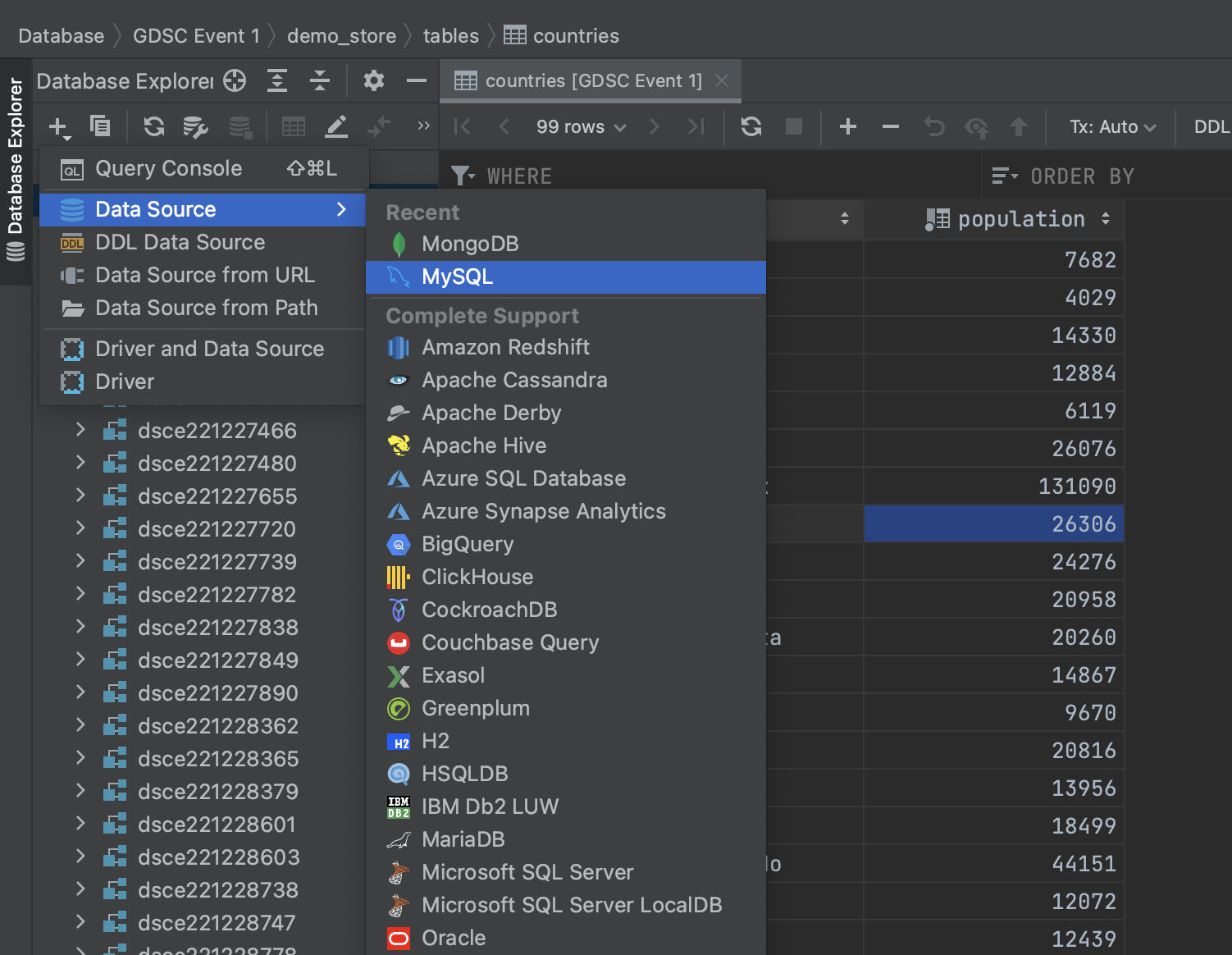The image size is (1232, 955).
Task: Hide the Database Explorer panel (minus icon)
Action: click(x=417, y=80)
